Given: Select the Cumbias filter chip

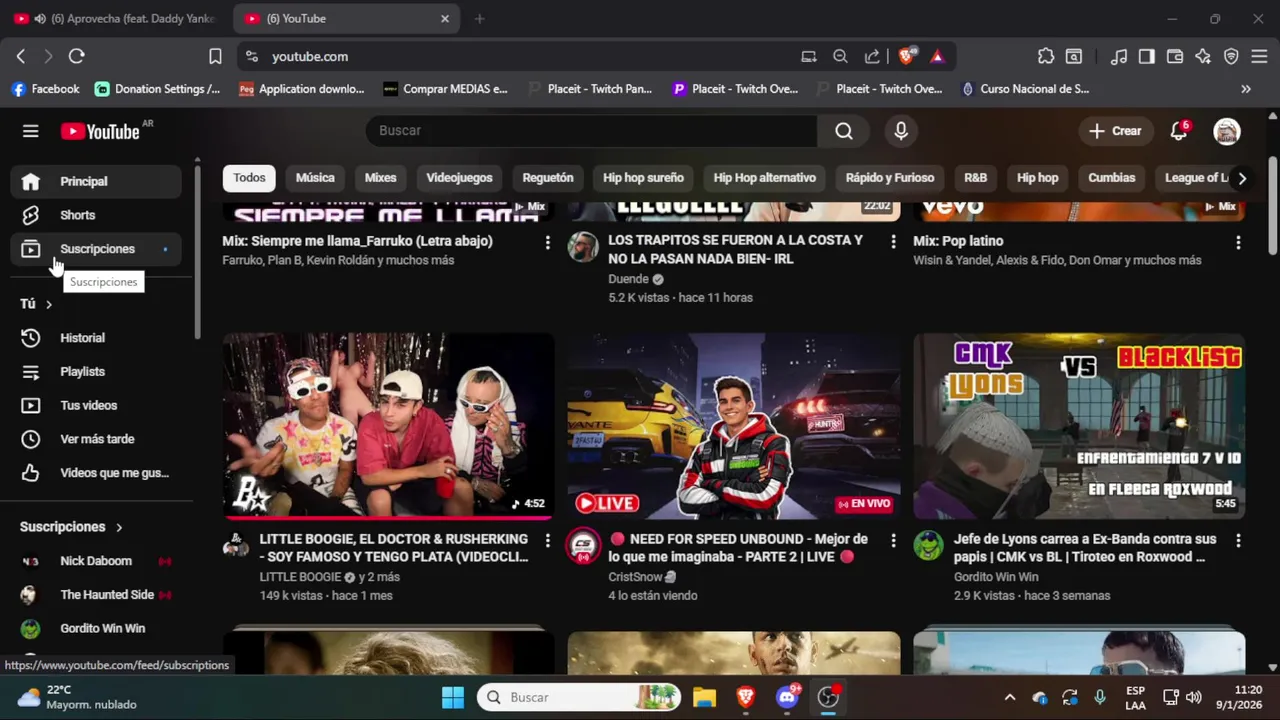Looking at the screenshot, I should [1112, 178].
